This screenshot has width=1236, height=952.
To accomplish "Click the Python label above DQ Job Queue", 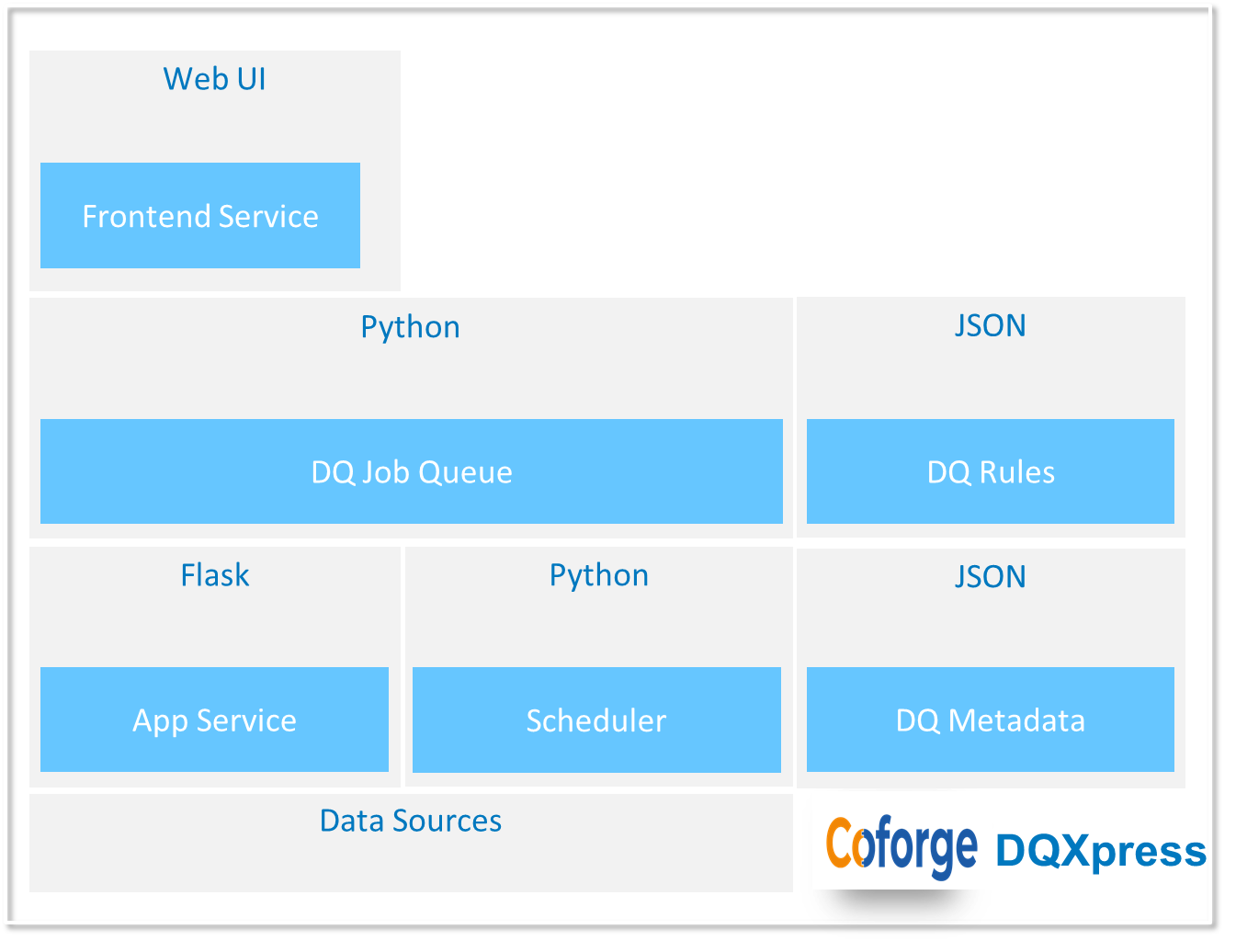I will coord(410,327).
